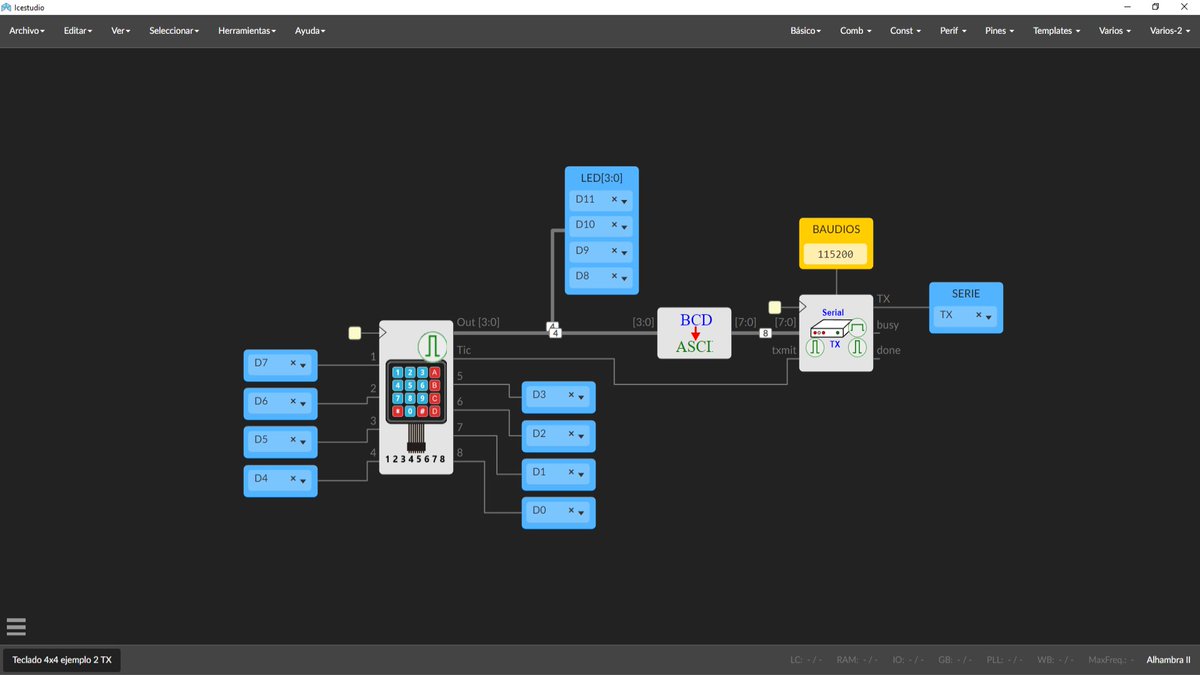The image size is (1200, 675).
Task: Open the Varios-2 menu
Action: [1169, 31]
